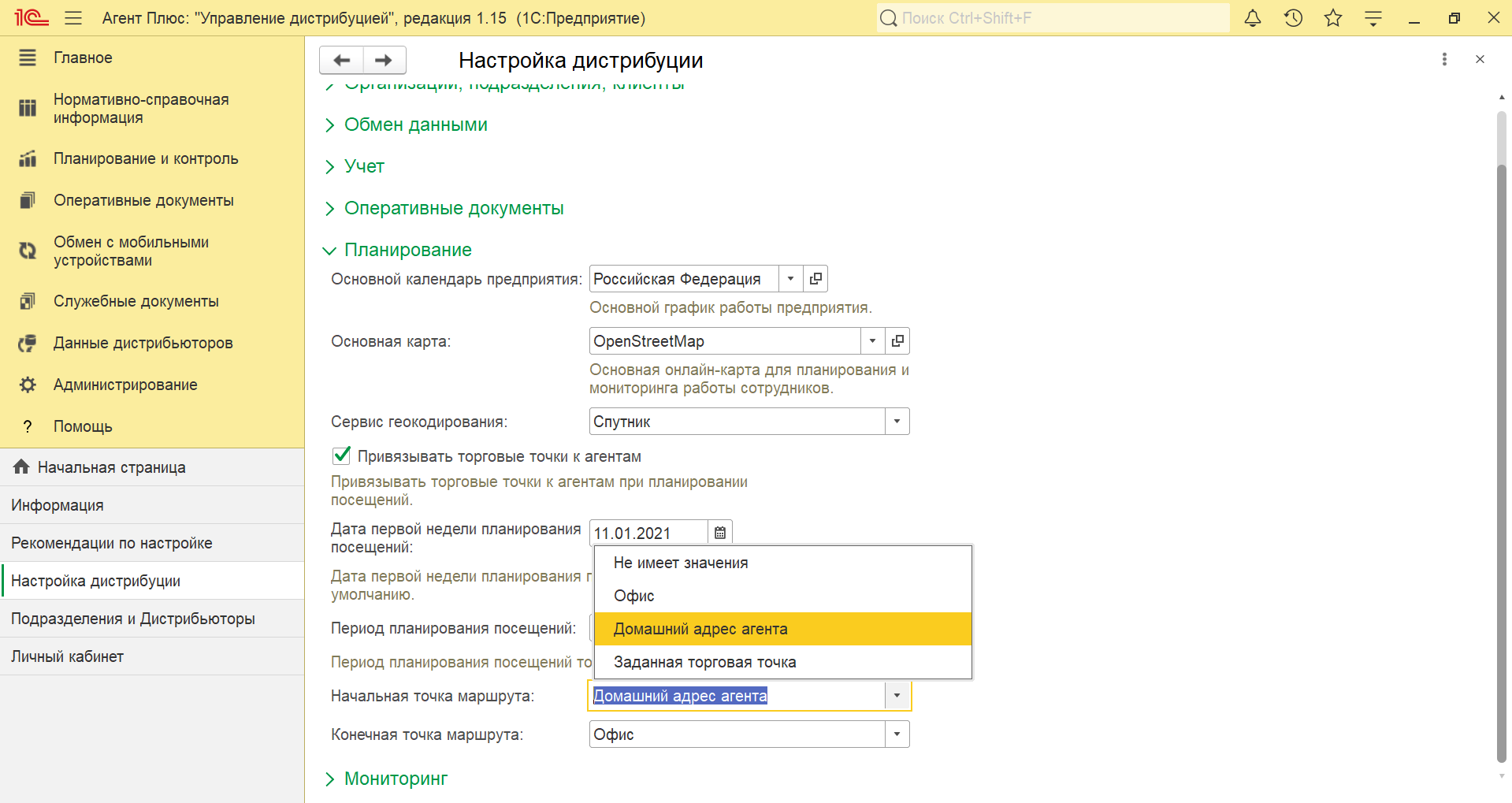The width and height of the screenshot is (1512, 803).
Task: Select 'Не имеет значения' in the list
Action: coord(783,563)
